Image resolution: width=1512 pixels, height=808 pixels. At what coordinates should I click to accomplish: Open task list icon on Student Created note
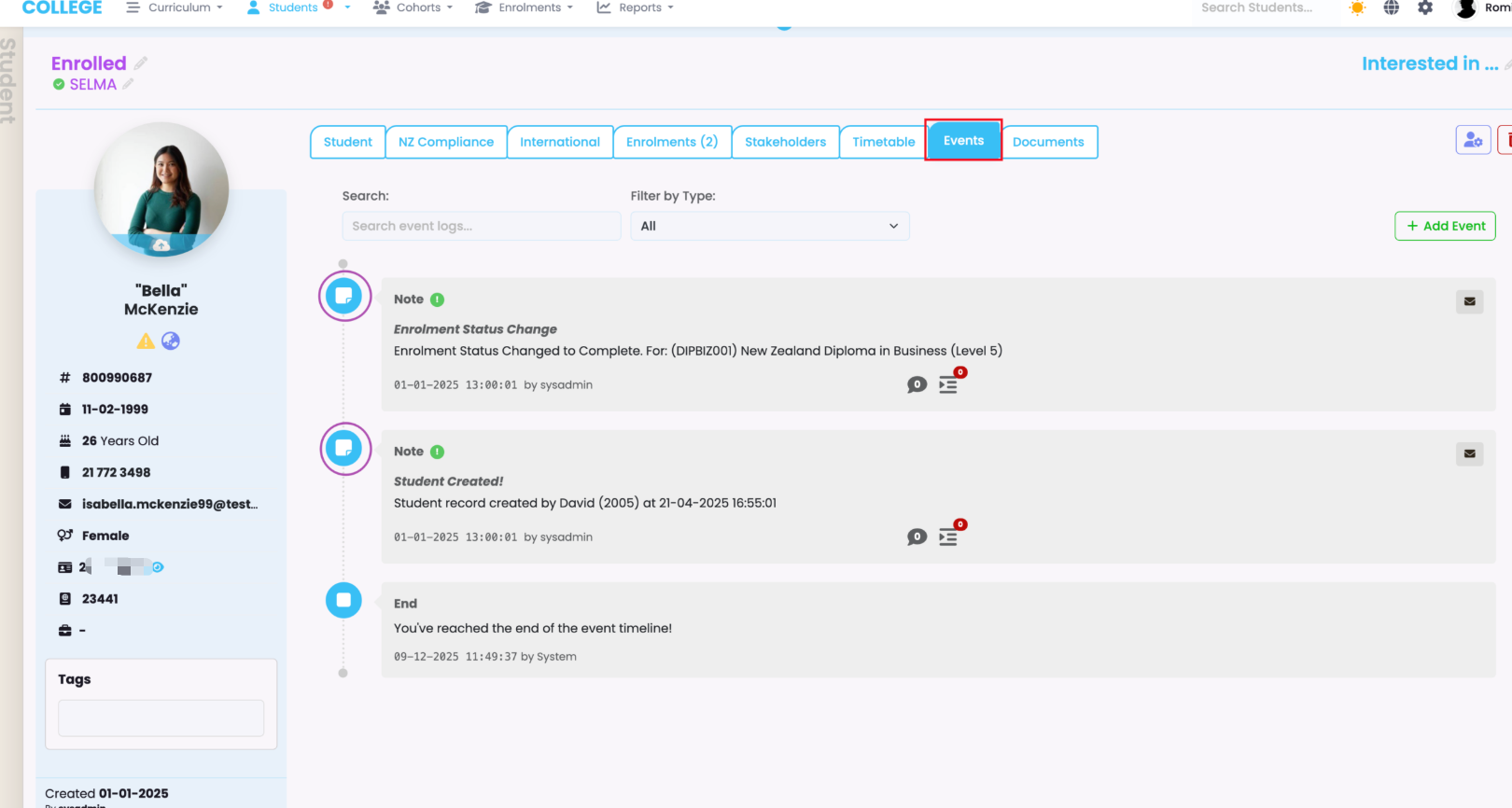(948, 536)
